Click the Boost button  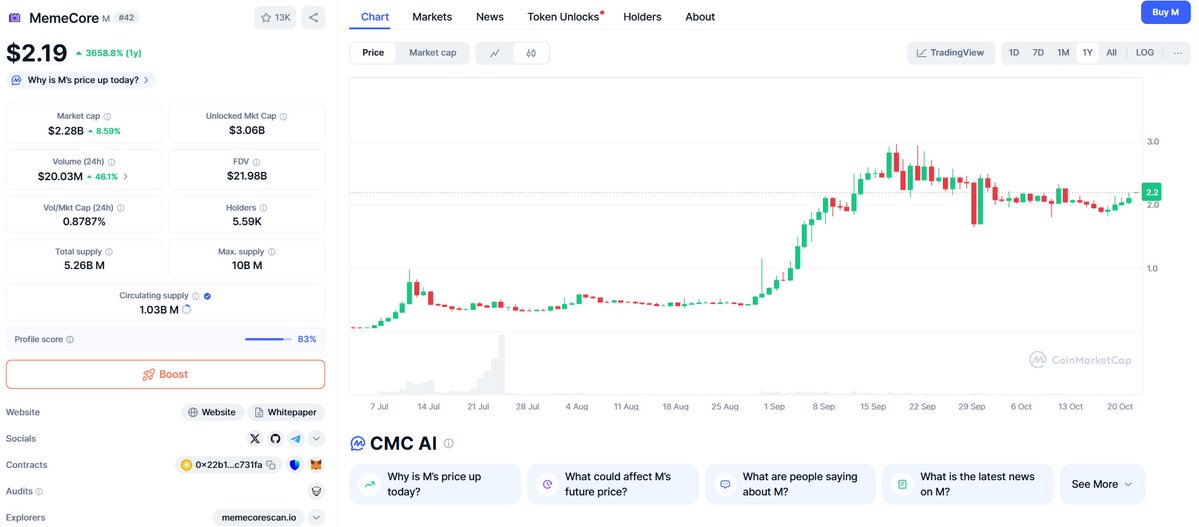coord(165,374)
